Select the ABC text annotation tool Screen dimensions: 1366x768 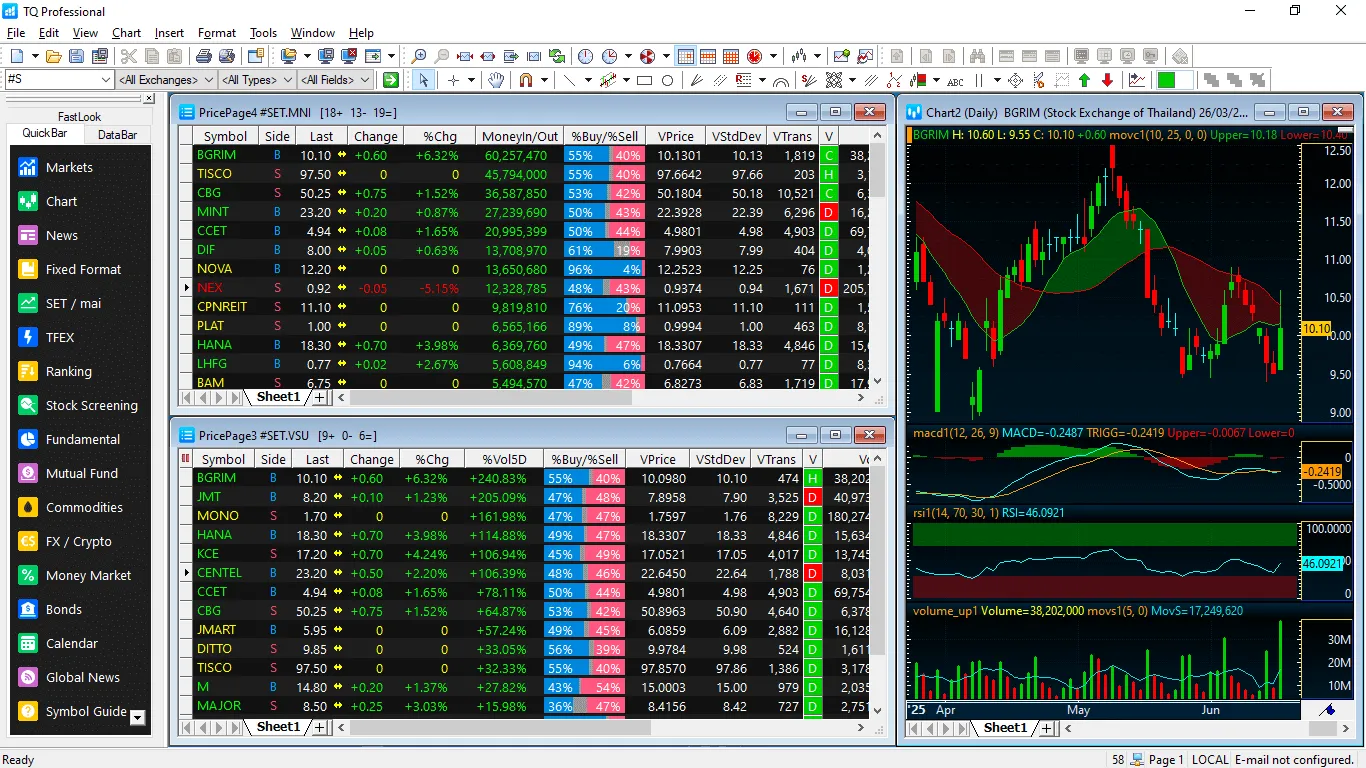coord(955,80)
